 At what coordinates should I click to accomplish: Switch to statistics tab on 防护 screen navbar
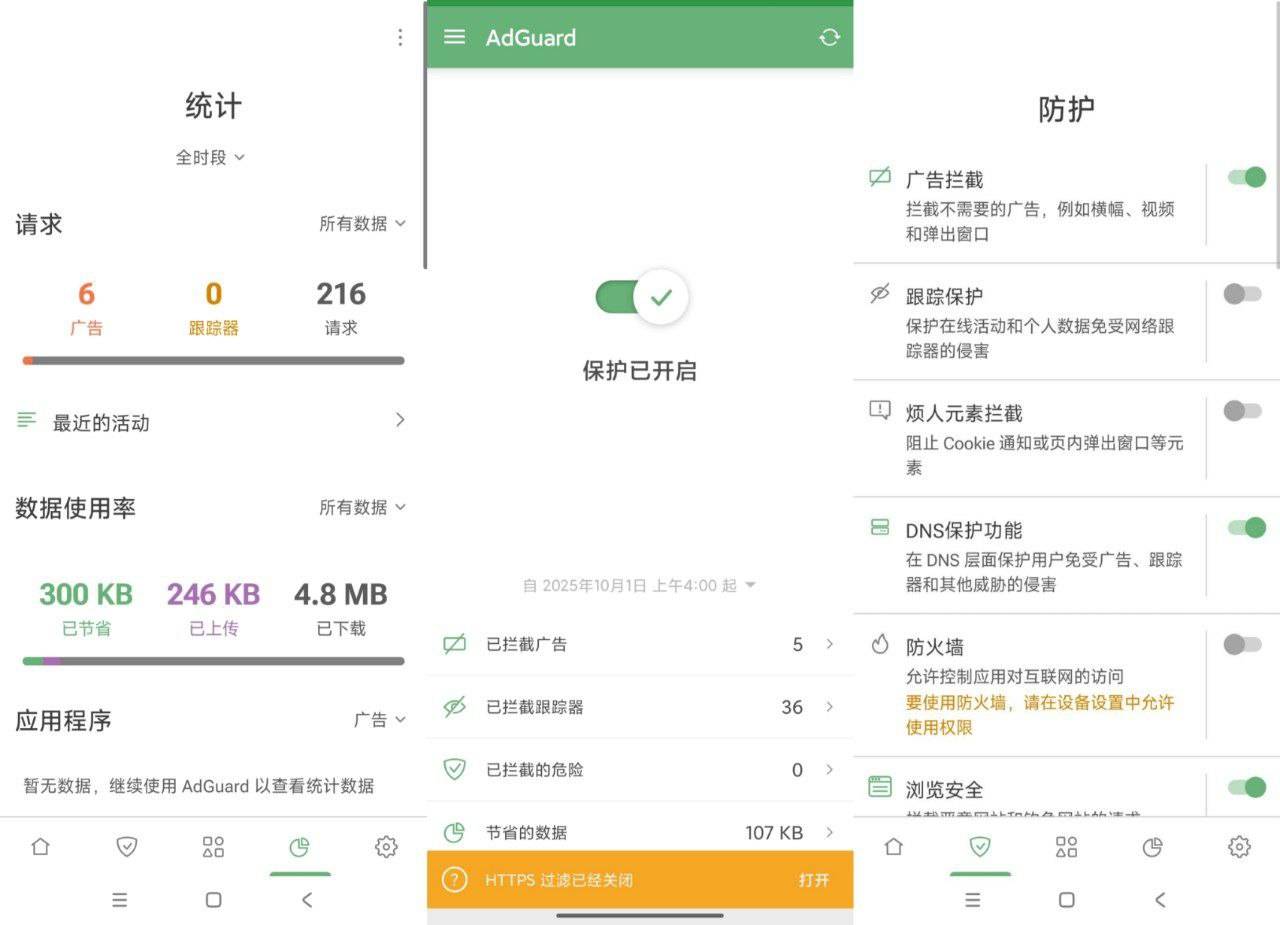[1153, 847]
